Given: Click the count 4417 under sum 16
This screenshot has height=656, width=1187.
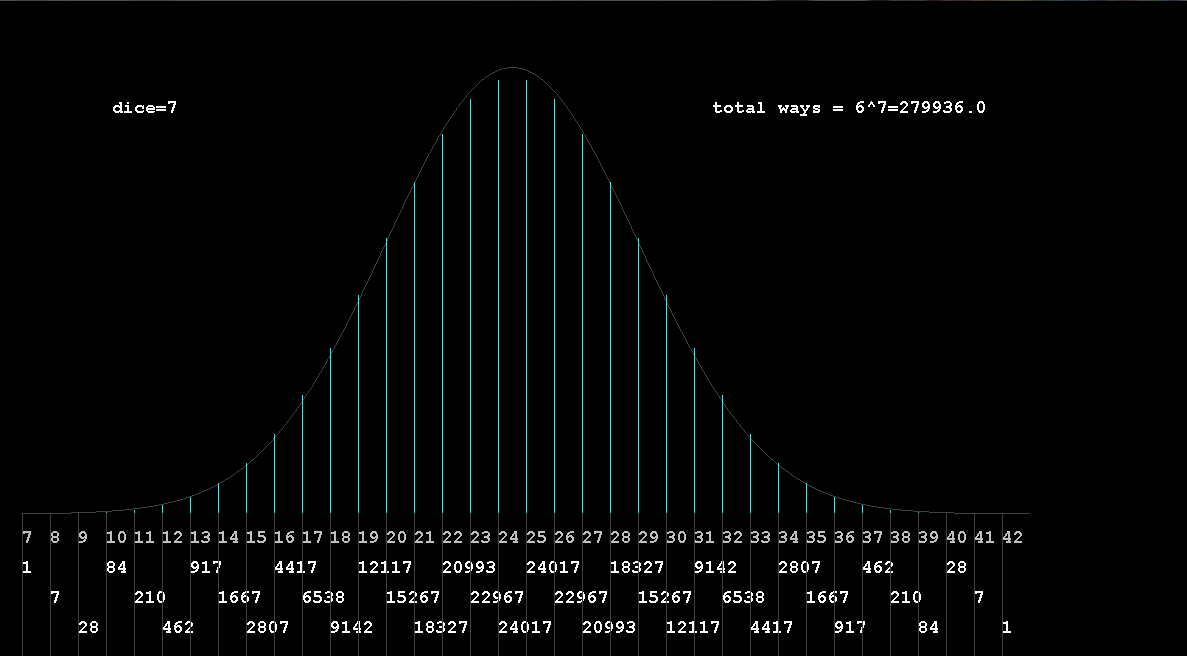Looking at the screenshot, I should point(295,568).
